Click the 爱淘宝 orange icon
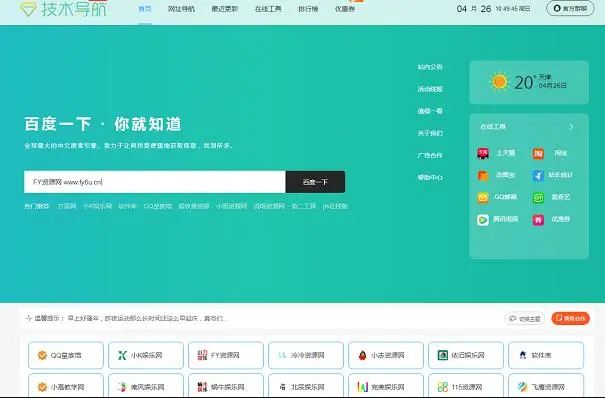This screenshot has width=605, height=398. point(483,175)
